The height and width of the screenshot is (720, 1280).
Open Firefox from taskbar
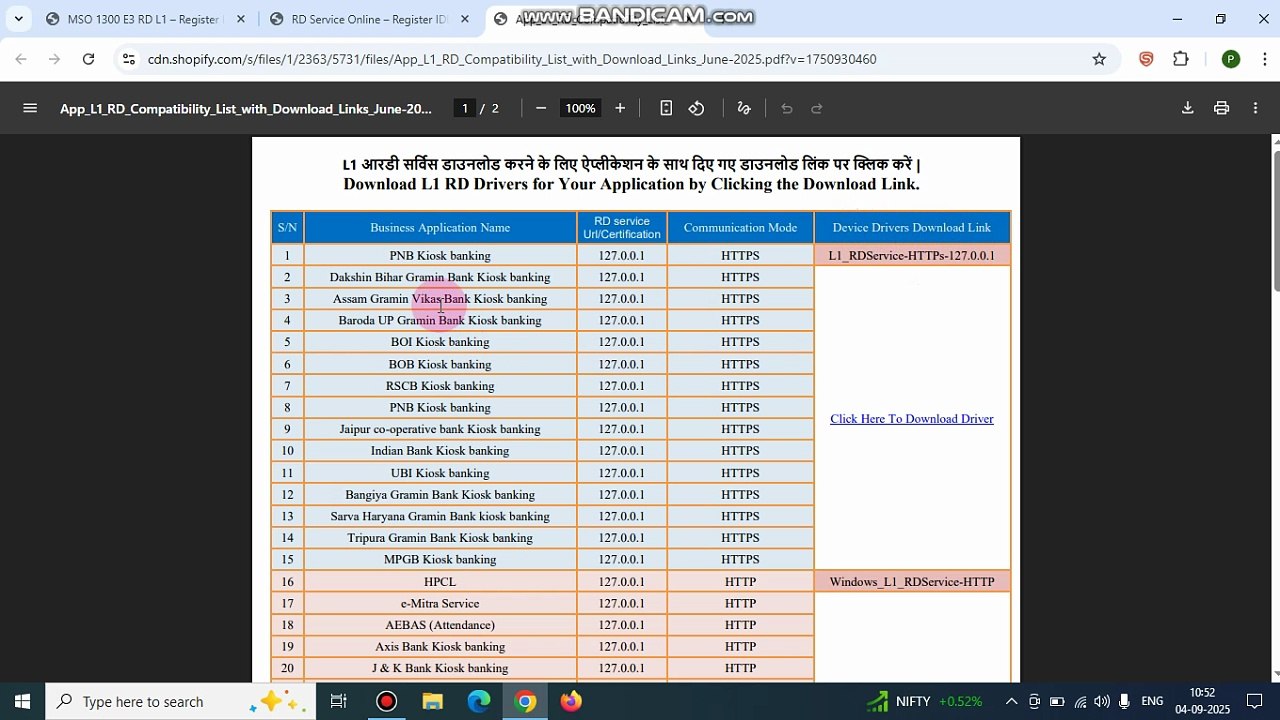point(571,702)
